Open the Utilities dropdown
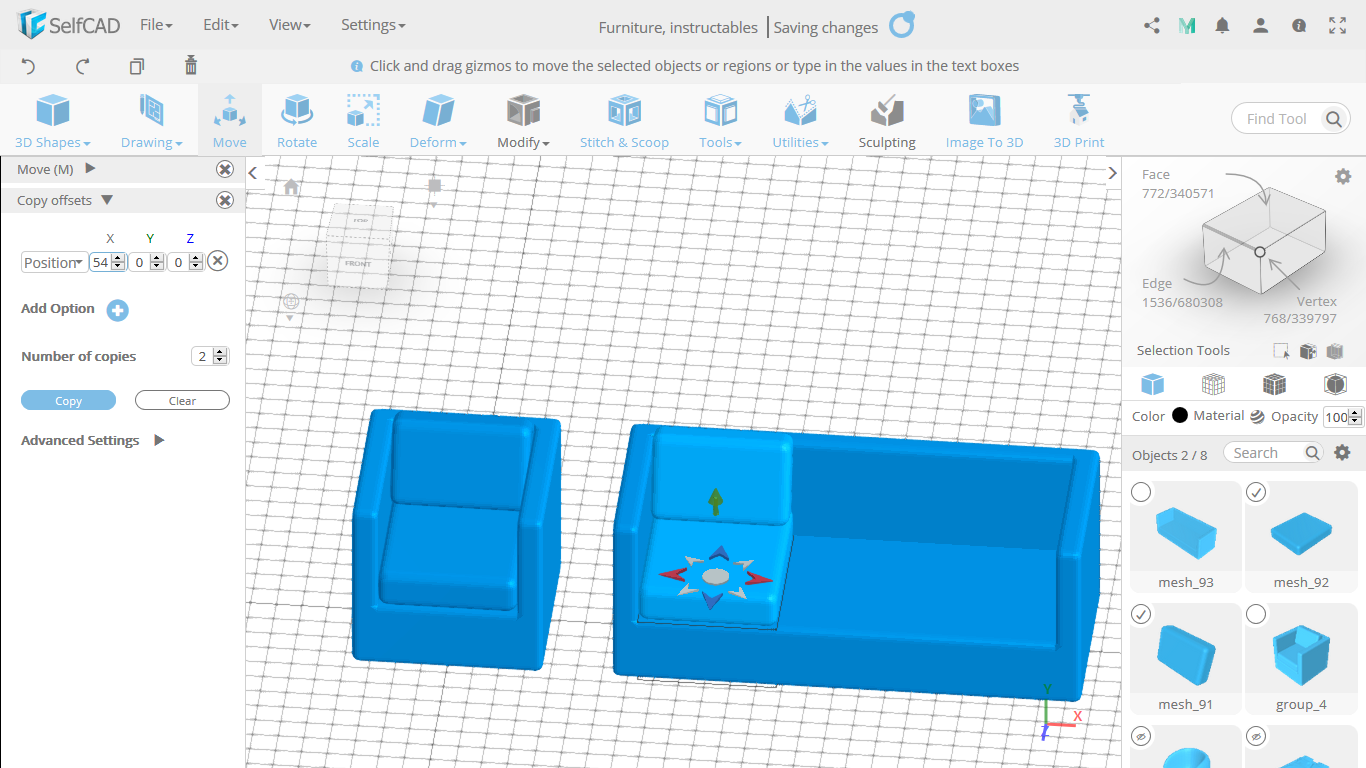1366x768 pixels. 800,120
